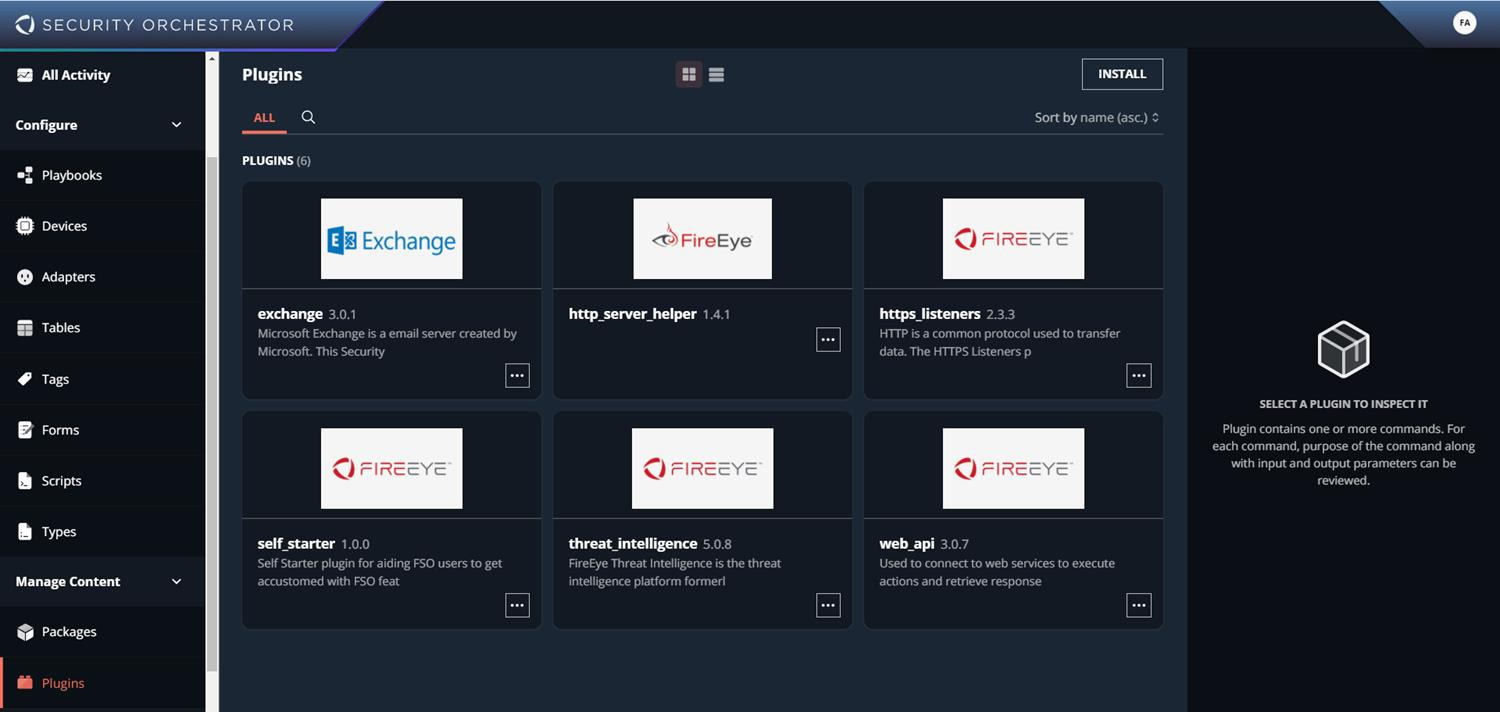Select the ALL tab

pyautogui.click(x=264, y=117)
